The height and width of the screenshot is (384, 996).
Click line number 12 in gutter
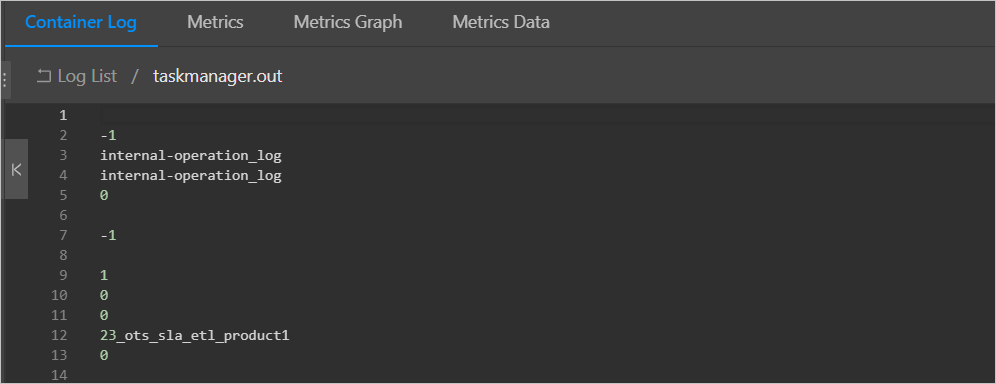[59, 336]
